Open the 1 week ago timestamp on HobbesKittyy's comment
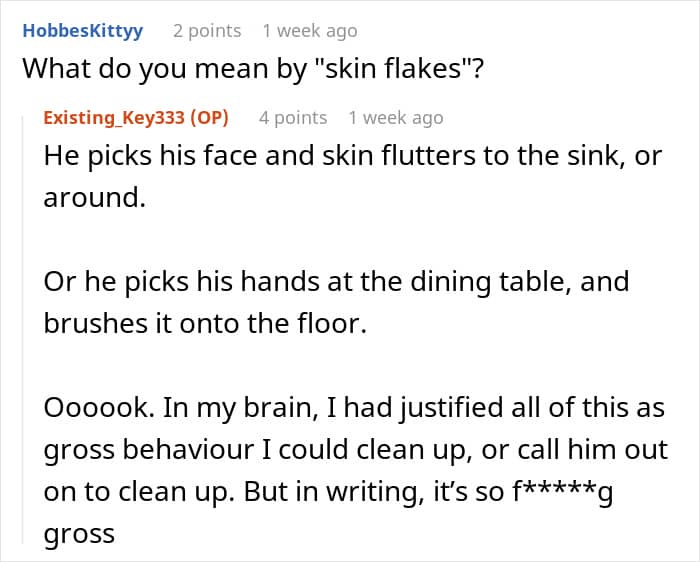Image resolution: width=700 pixels, height=562 pixels. [310, 31]
